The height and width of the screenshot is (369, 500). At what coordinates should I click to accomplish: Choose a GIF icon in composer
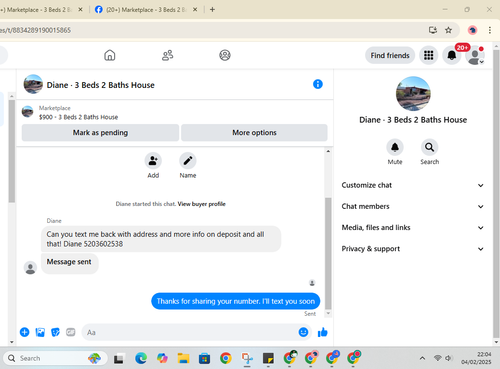71,332
